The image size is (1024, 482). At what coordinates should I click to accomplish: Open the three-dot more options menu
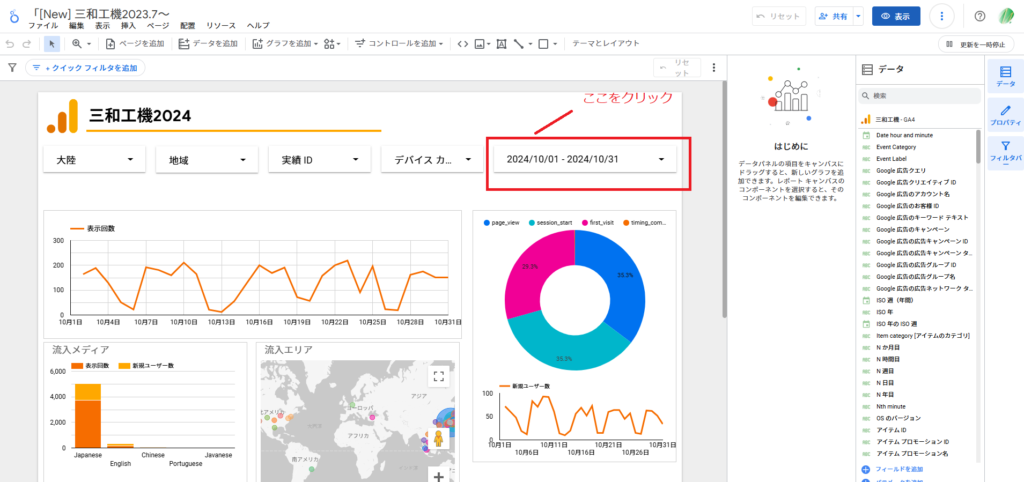coord(941,16)
